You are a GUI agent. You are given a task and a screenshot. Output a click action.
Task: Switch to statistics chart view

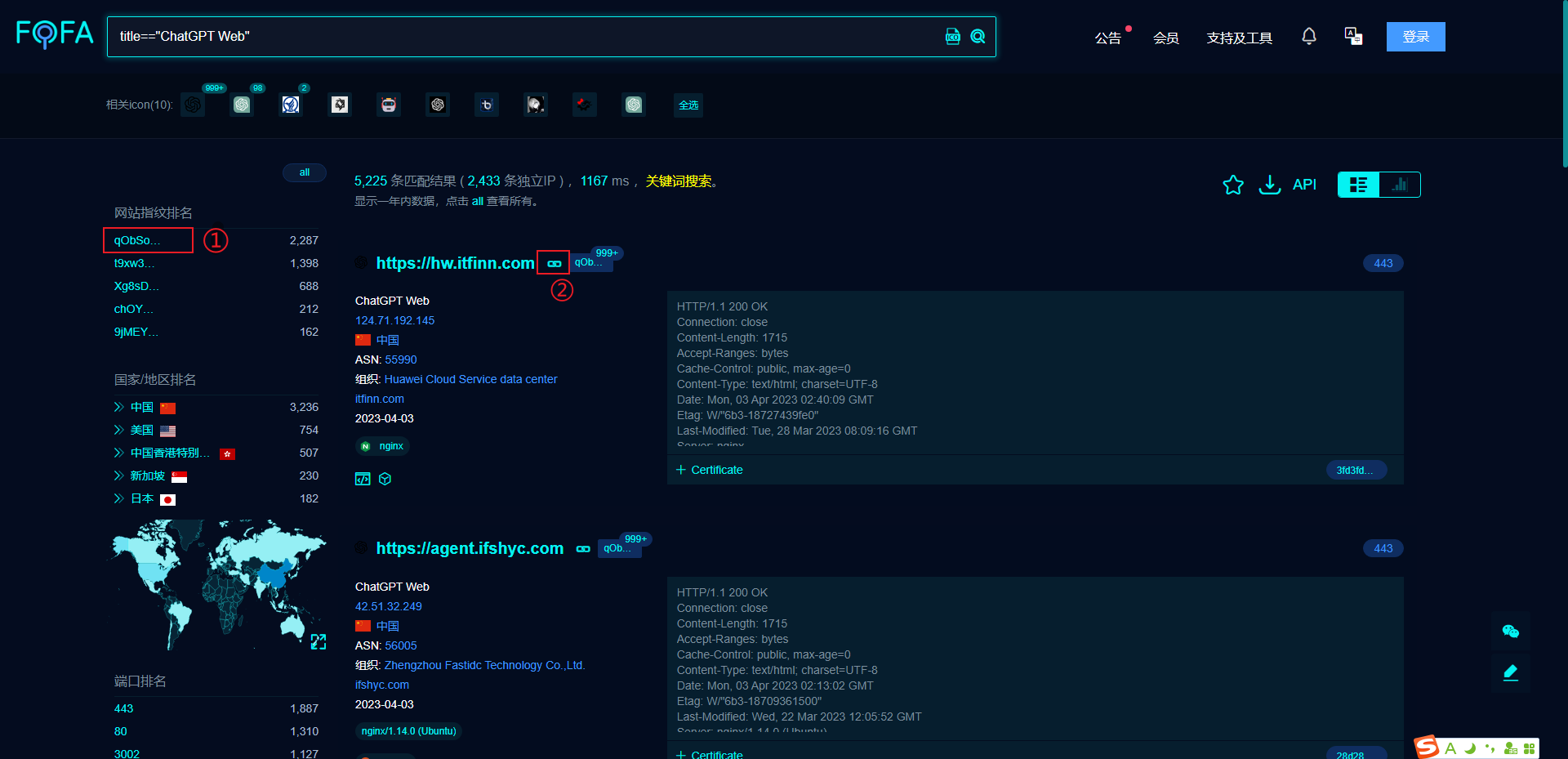[x=1400, y=185]
